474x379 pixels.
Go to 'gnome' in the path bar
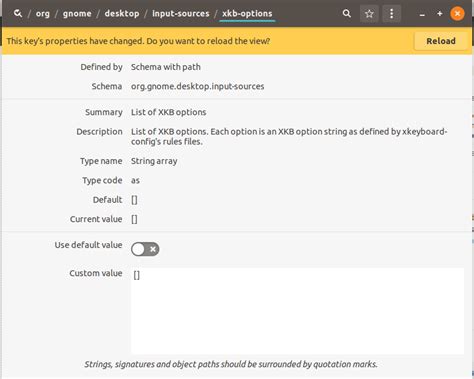[x=77, y=14]
